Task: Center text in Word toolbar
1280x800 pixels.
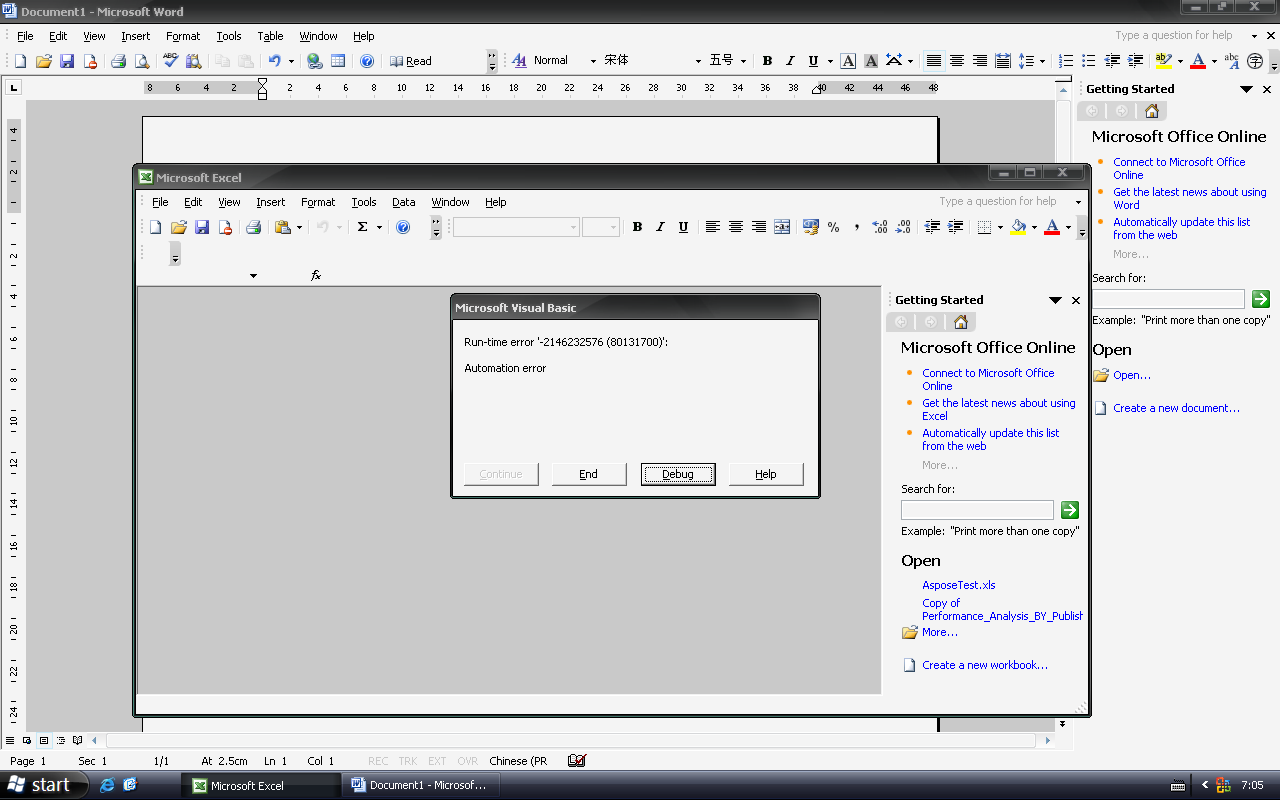Action: point(956,61)
